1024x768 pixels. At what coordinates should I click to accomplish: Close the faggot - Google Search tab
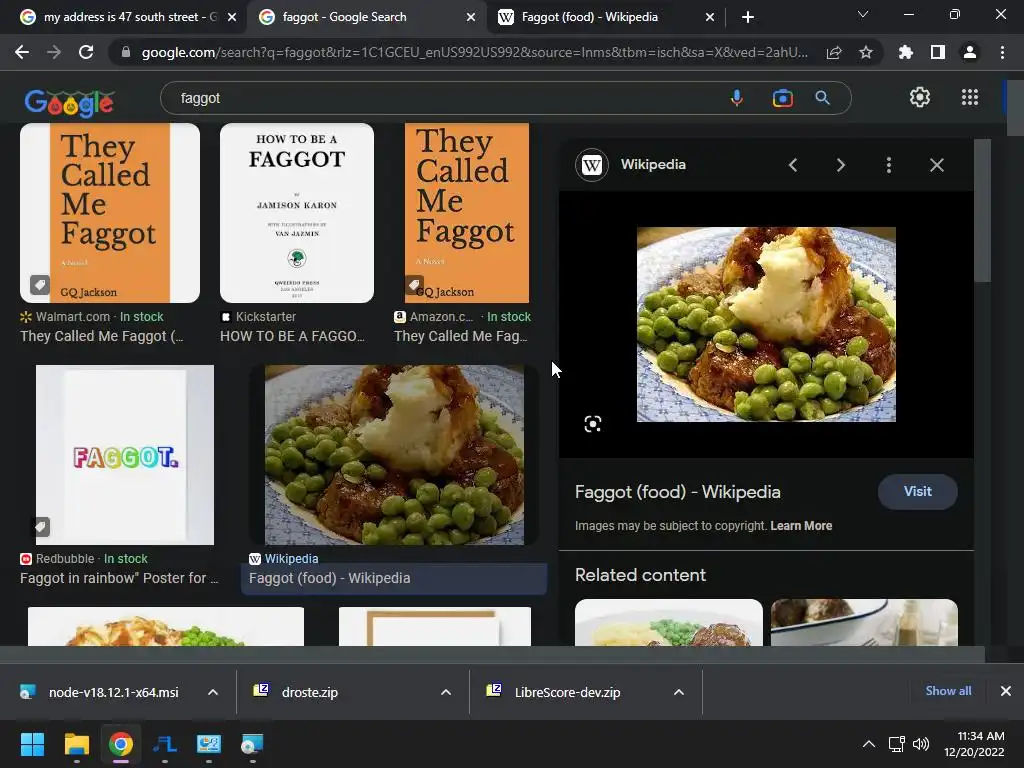[471, 18]
